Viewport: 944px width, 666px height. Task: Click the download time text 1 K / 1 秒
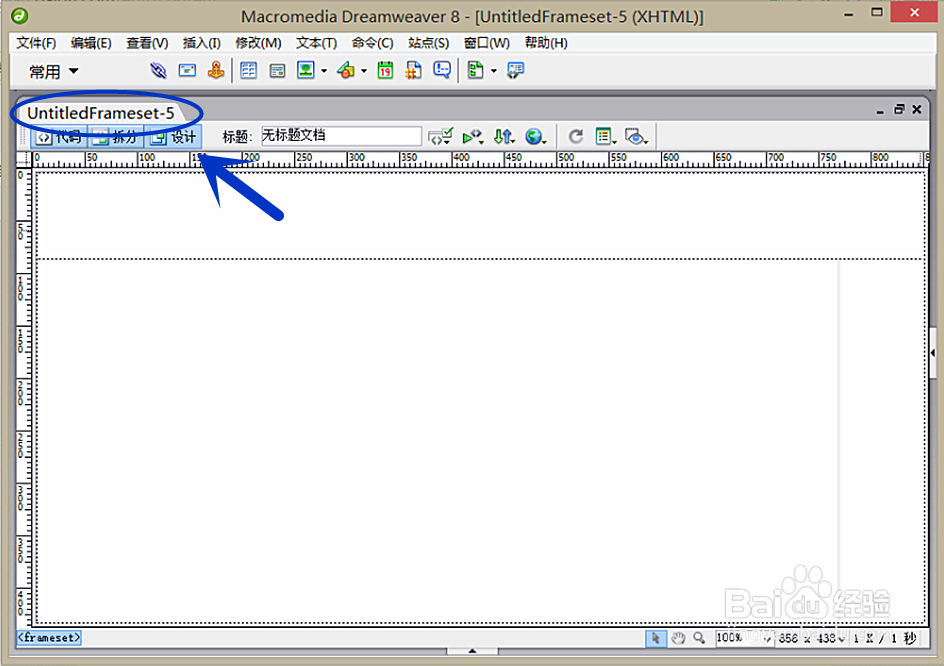(x=884, y=638)
